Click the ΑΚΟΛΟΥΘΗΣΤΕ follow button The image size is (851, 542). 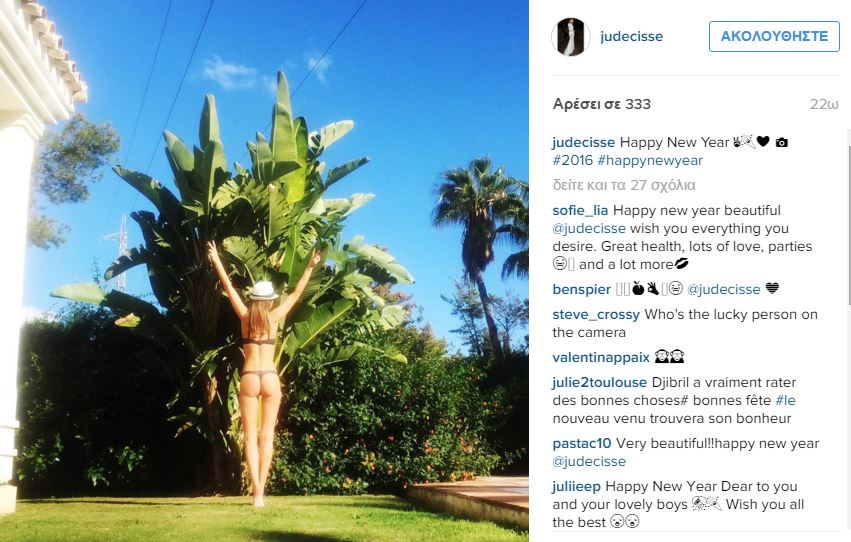click(x=774, y=36)
